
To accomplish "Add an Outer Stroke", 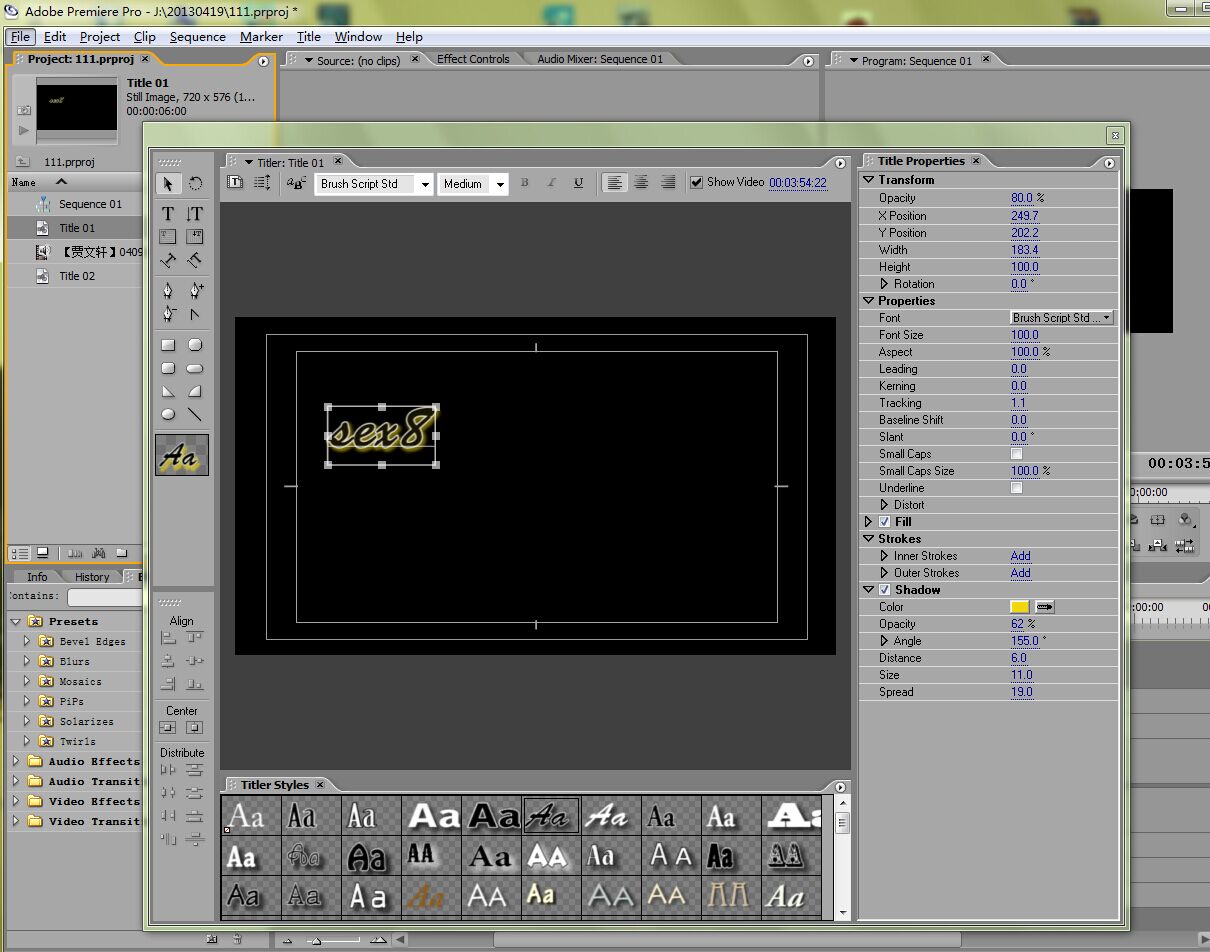I will pos(1020,573).
